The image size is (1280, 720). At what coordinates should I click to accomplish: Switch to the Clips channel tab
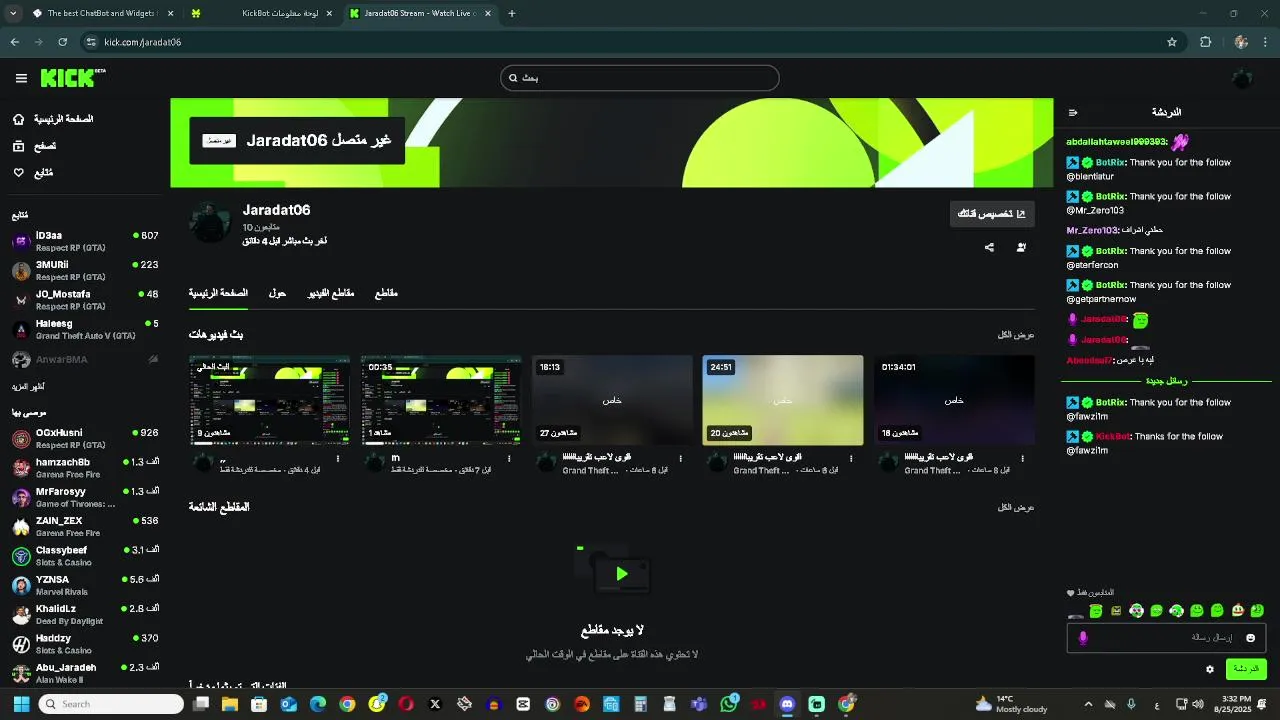pyautogui.click(x=386, y=293)
